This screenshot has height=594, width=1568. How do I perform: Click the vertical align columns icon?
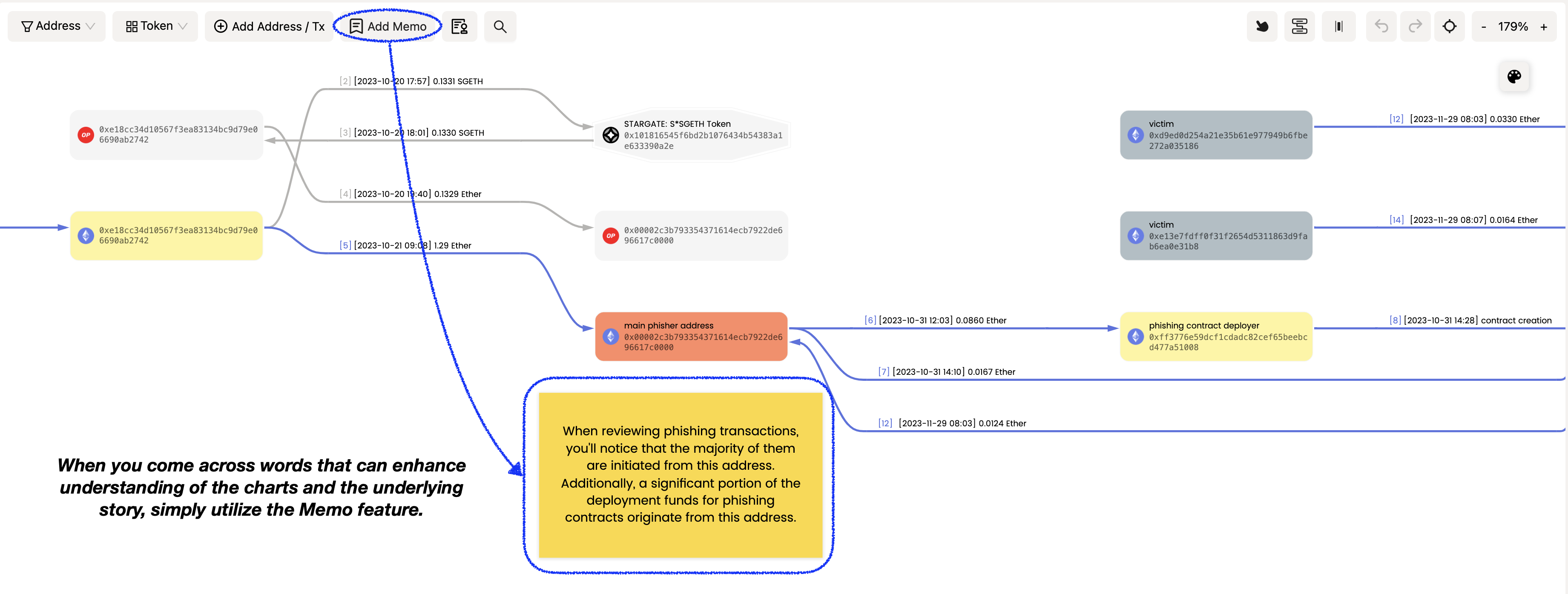pyautogui.click(x=1338, y=26)
